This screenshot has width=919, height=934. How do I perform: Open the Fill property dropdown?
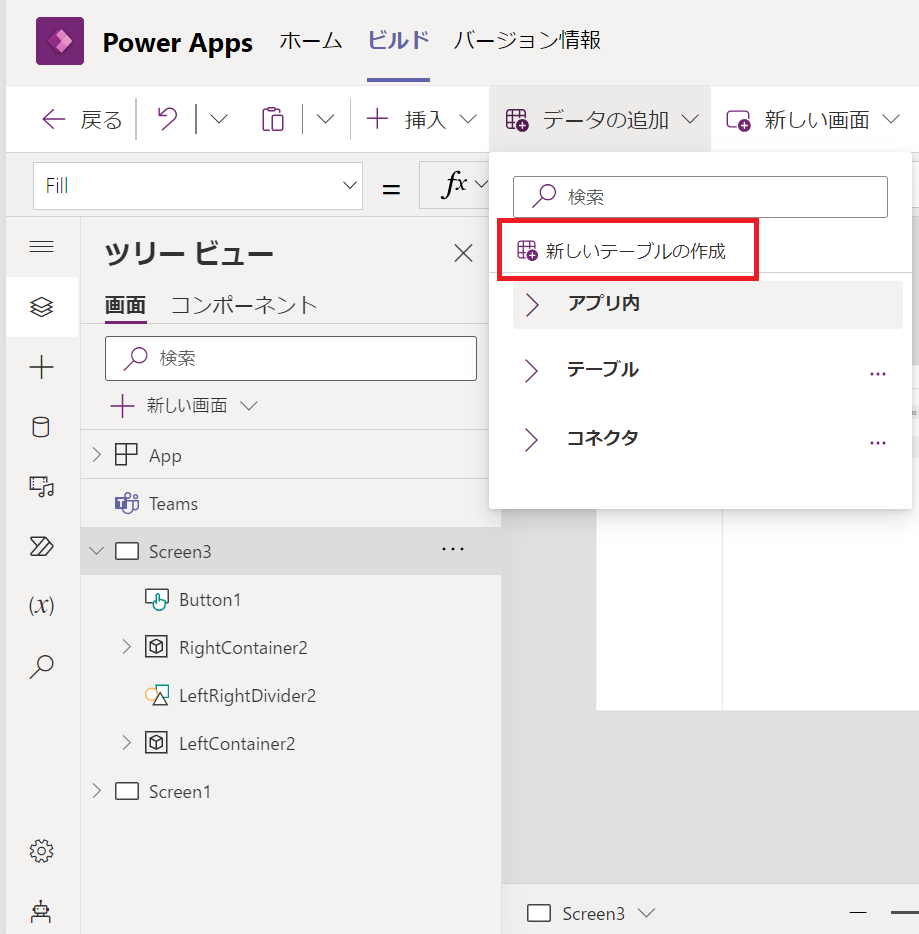[198, 186]
